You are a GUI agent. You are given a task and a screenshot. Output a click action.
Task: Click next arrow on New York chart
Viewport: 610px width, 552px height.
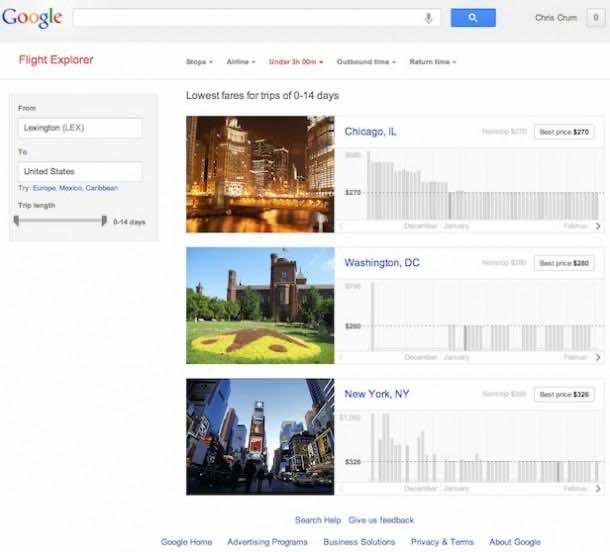(x=598, y=489)
